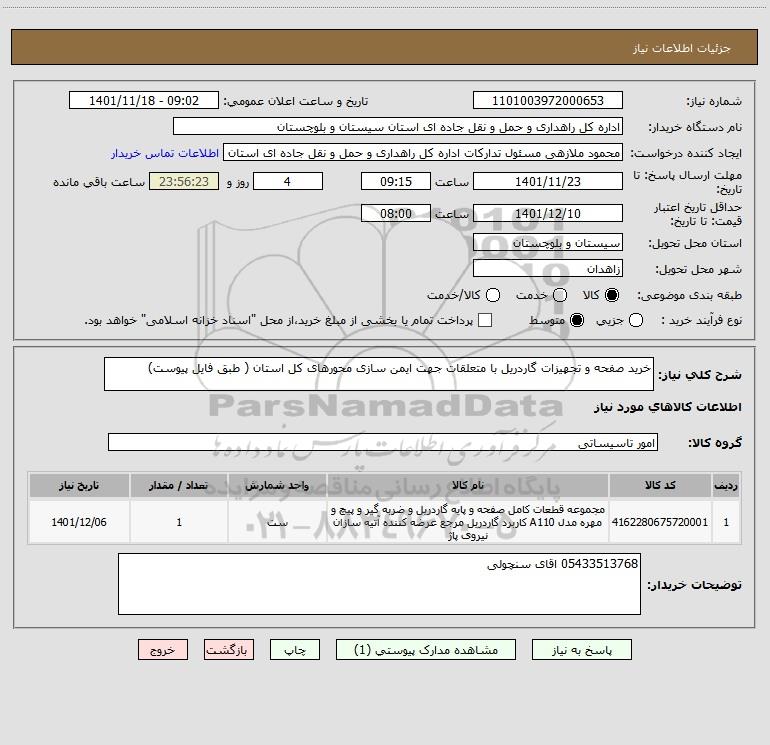Click the price validity date 1401/12/10 field
The width and height of the screenshot is (770, 745).
coord(548,214)
